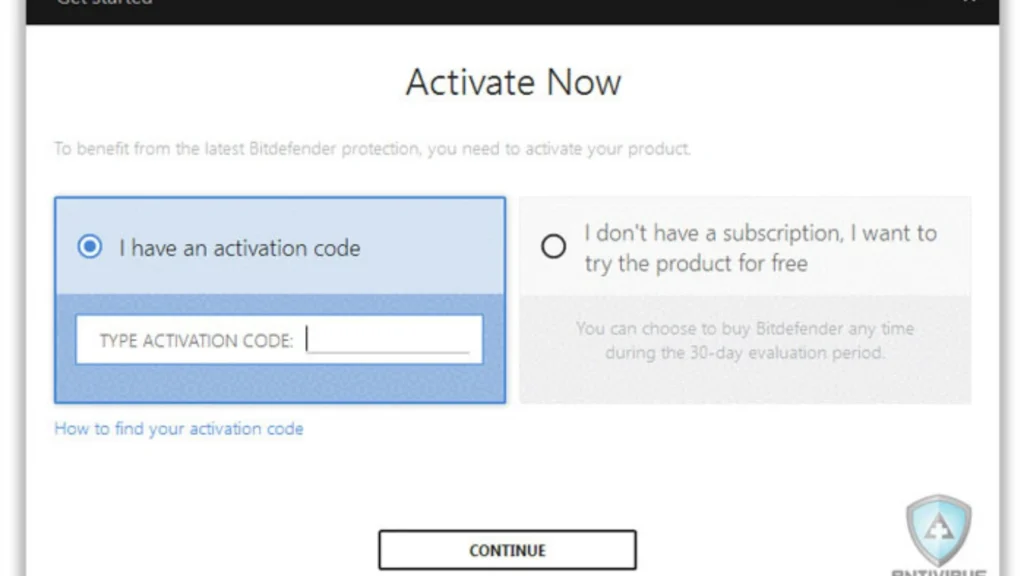Select the Activate Now heading
The height and width of the screenshot is (576, 1024).
[x=512, y=83]
